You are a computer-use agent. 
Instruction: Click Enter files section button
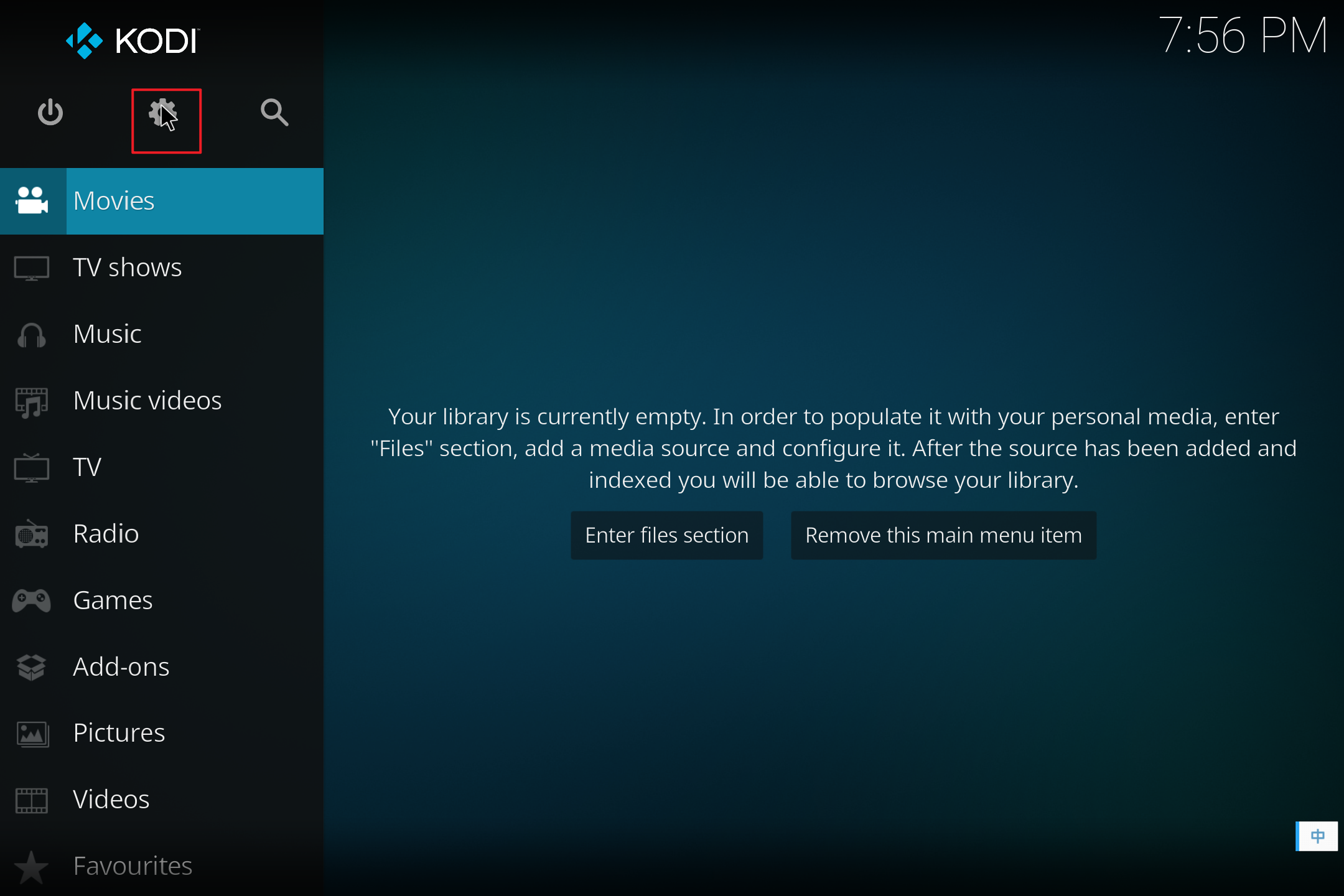tap(667, 535)
